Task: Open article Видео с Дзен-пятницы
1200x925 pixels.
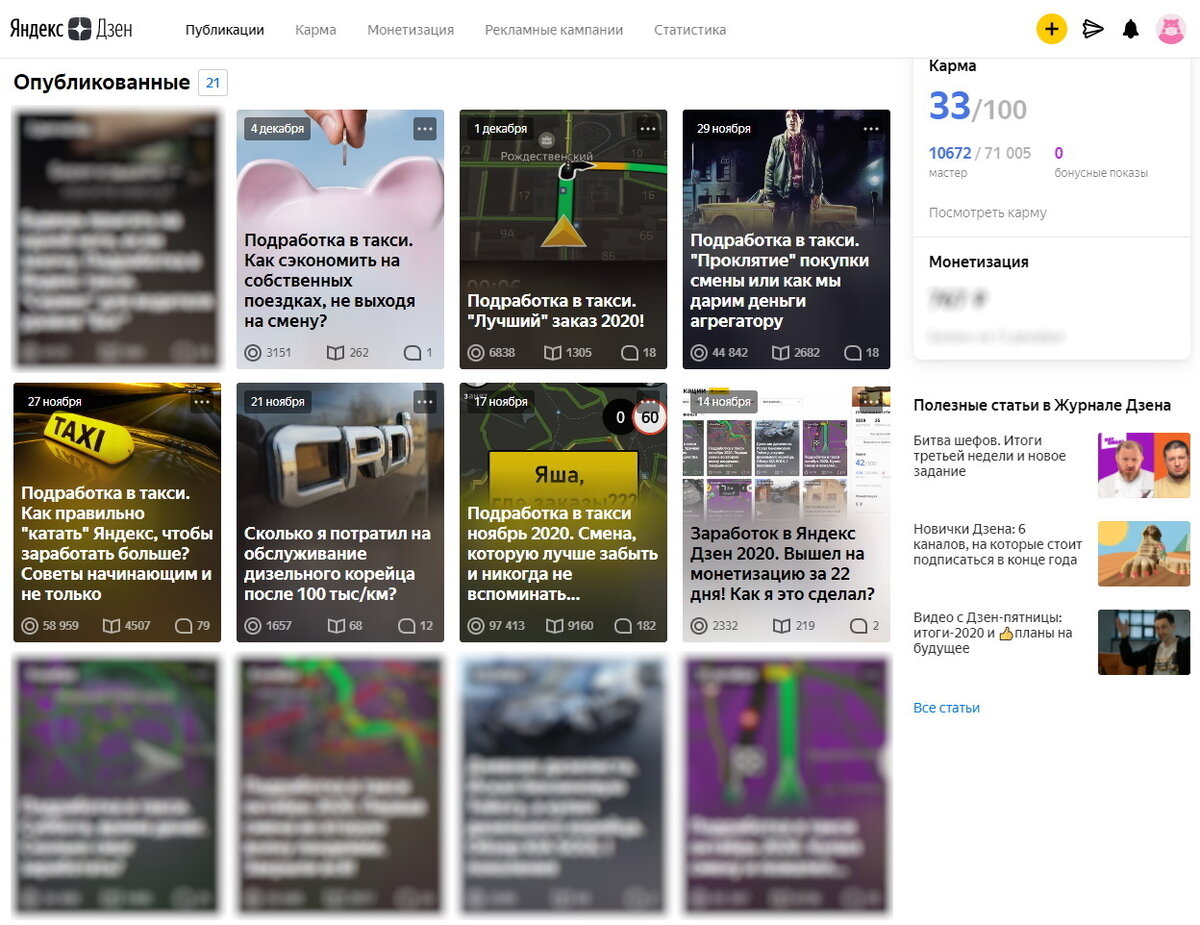Action: click(992, 633)
